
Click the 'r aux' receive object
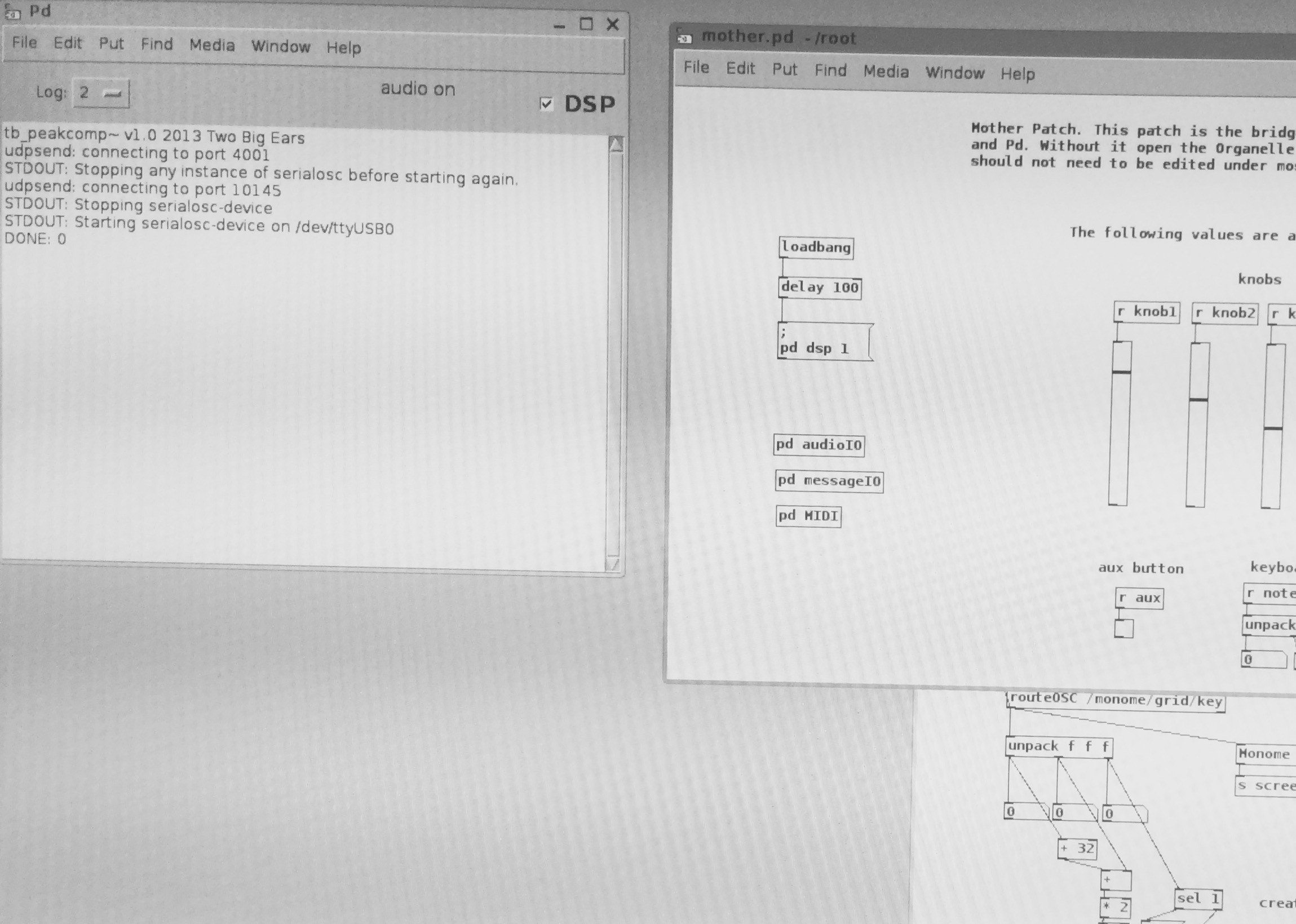1139,599
